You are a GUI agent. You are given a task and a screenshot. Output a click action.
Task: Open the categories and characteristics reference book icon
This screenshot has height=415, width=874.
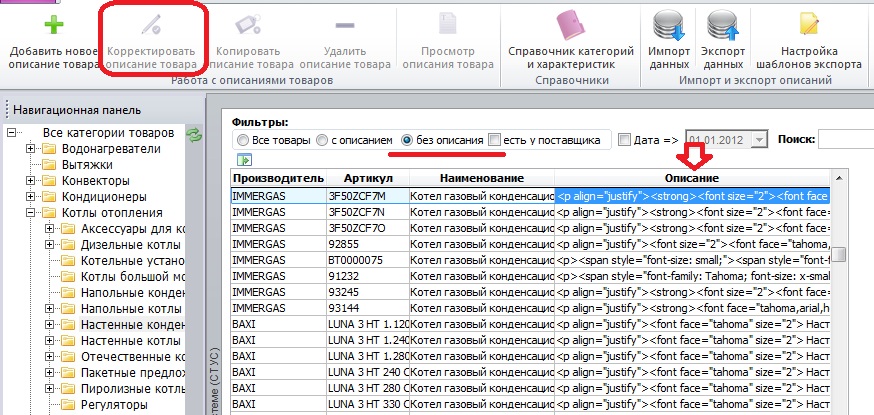coord(571,26)
